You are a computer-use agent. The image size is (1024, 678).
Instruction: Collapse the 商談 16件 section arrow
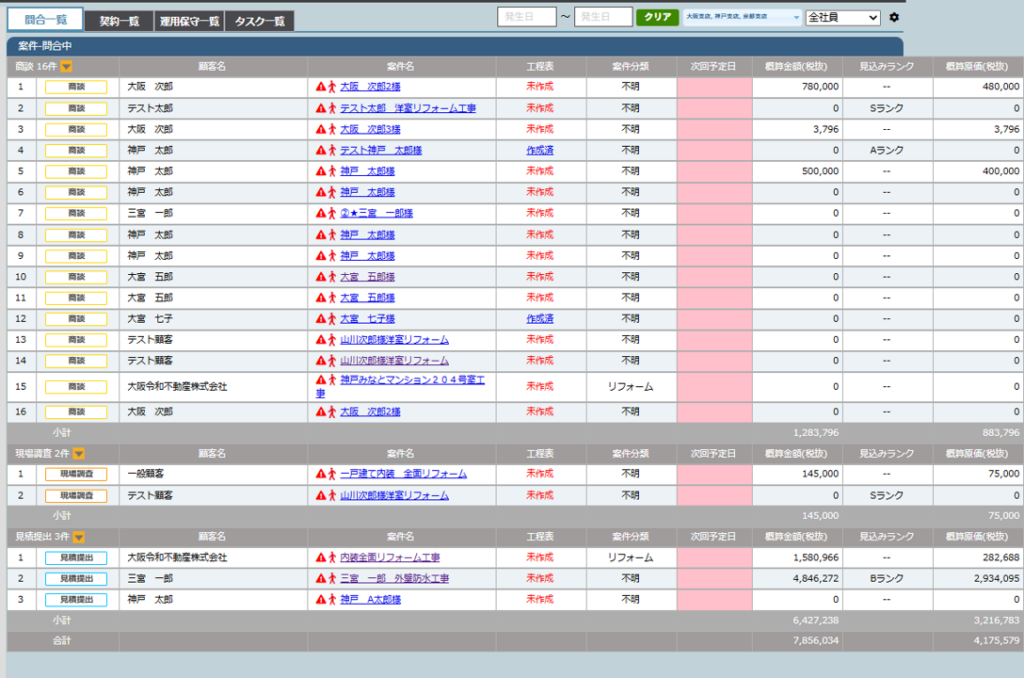pyautogui.click(x=66, y=67)
